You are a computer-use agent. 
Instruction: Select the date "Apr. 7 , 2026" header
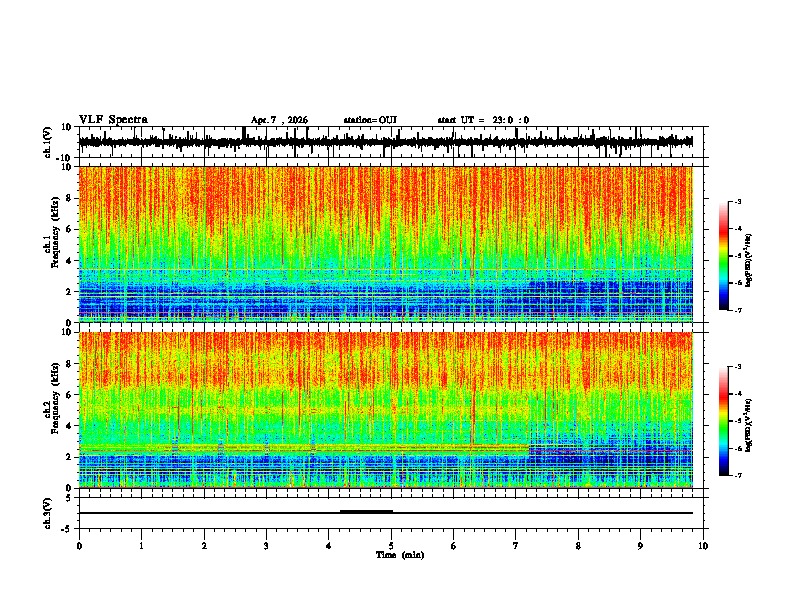click(279, 120)
